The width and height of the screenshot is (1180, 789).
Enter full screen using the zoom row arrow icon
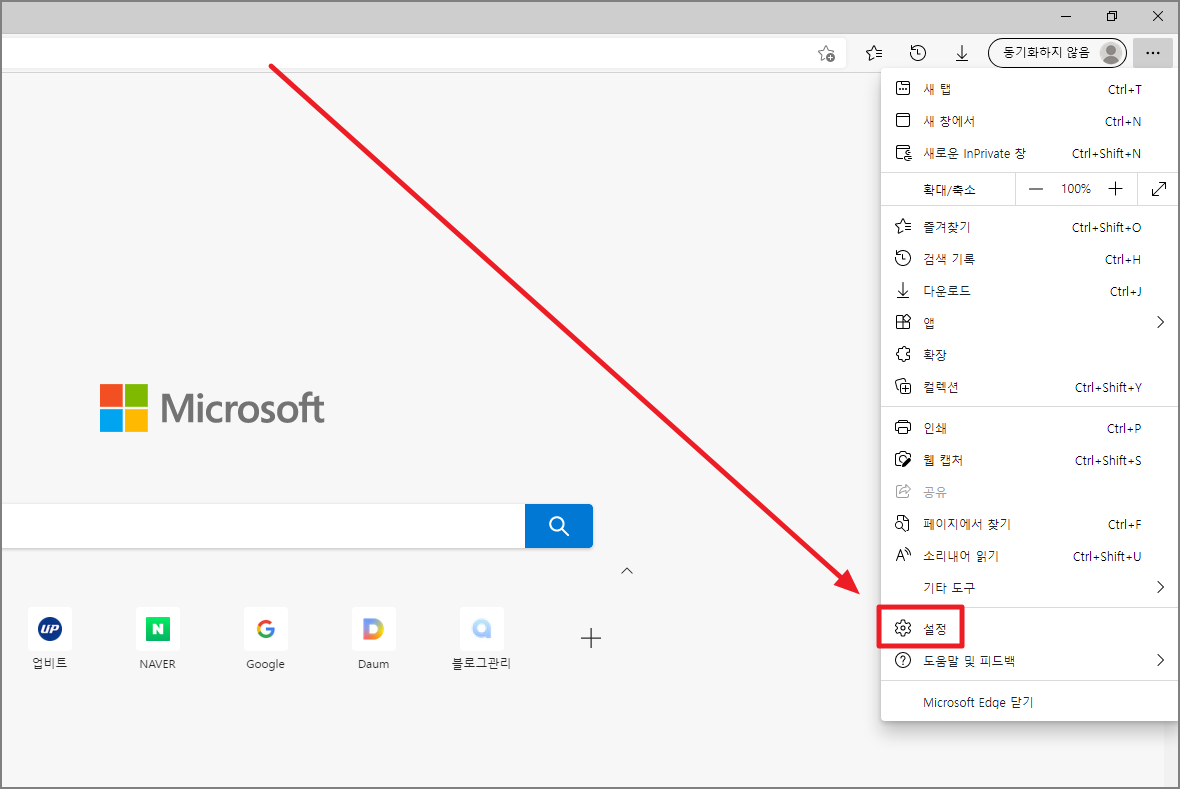pyautogui.click(x=1158, y=189)
